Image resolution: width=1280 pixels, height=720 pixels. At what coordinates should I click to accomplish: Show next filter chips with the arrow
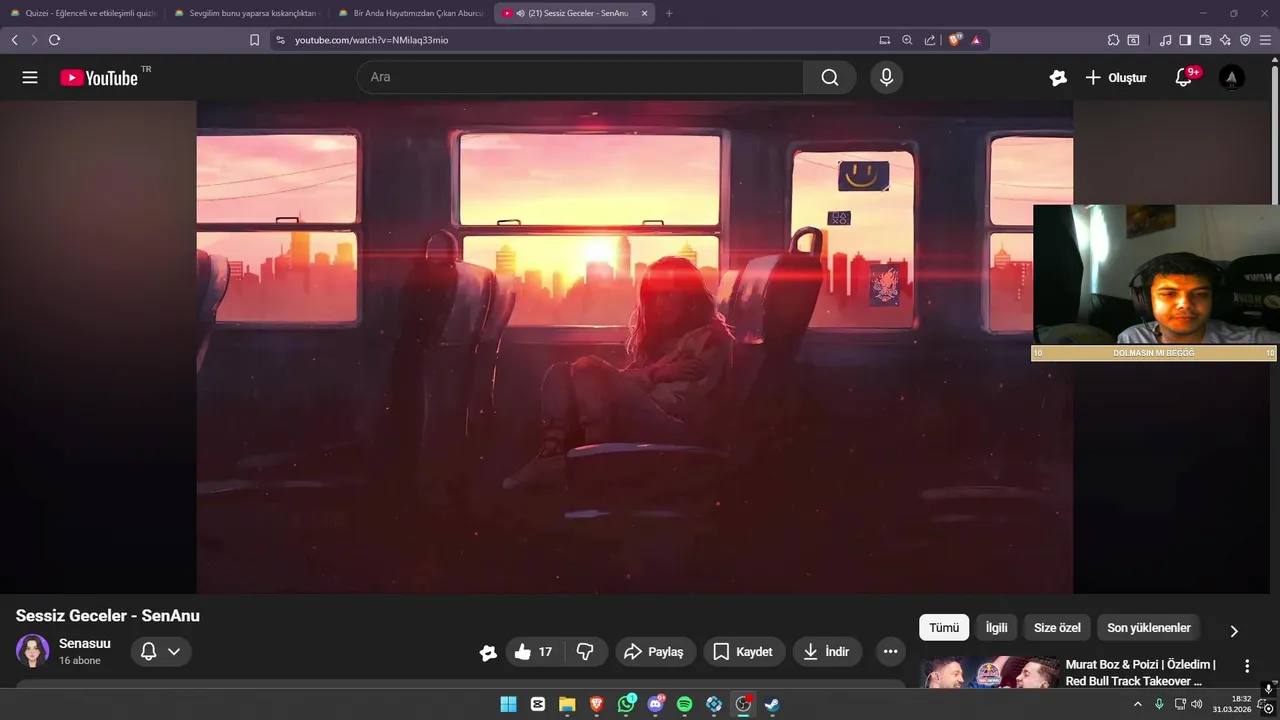click(1234, 631)
